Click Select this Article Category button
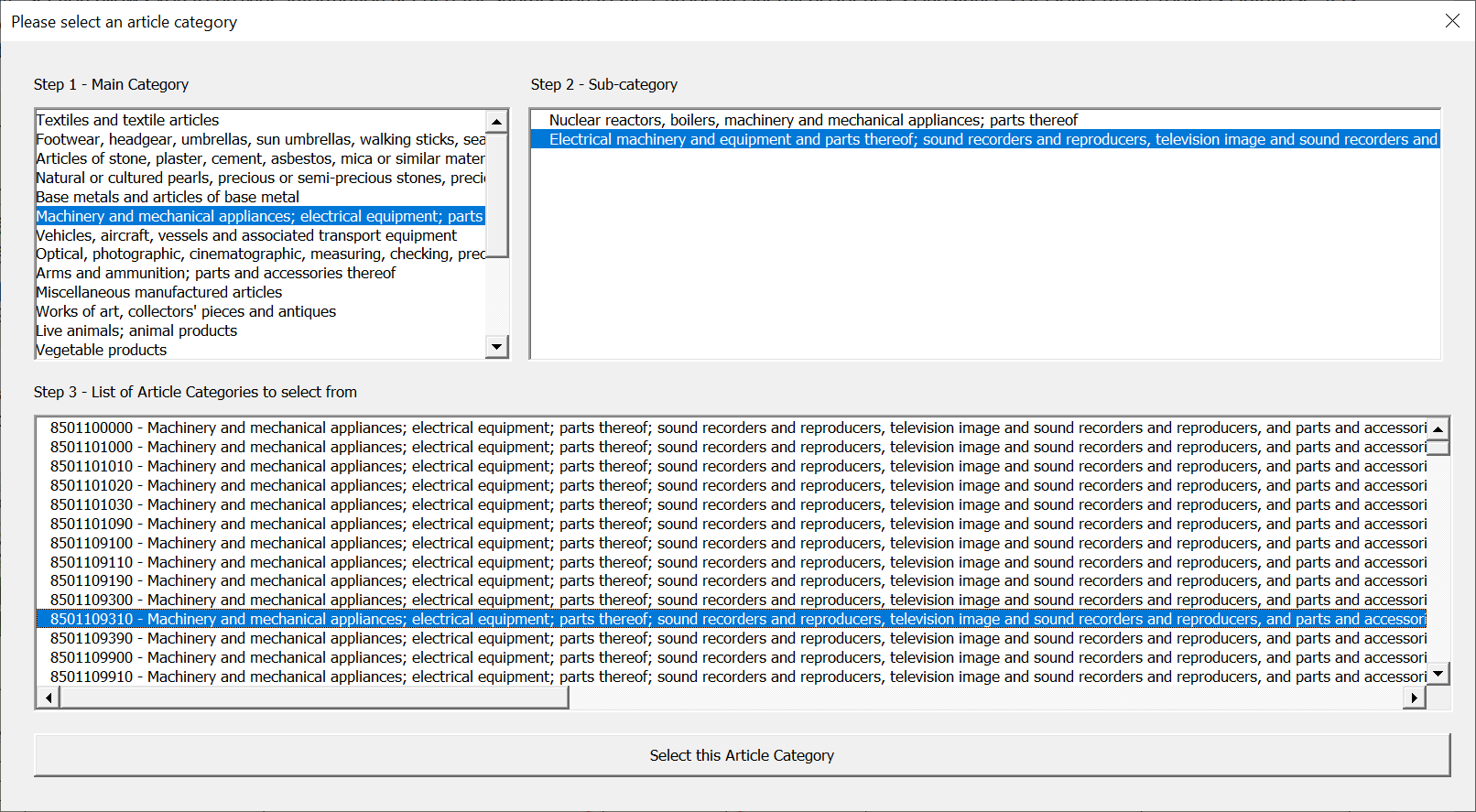 point(742,755)
